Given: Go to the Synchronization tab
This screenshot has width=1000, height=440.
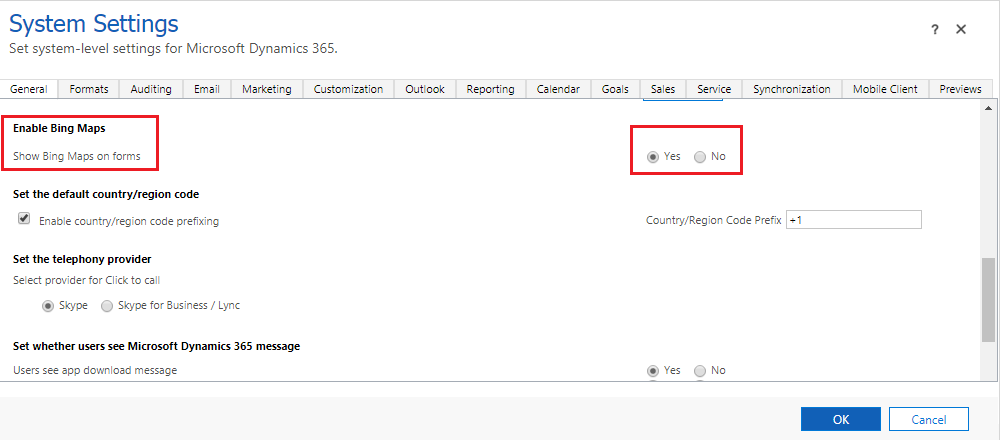Looking at the screenshot, I should click(x=791, y=89).
